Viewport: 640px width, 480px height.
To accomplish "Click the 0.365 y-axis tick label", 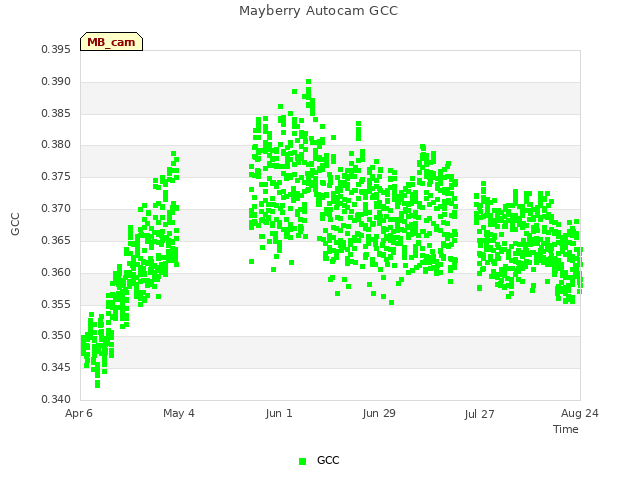I will [56, 240].
